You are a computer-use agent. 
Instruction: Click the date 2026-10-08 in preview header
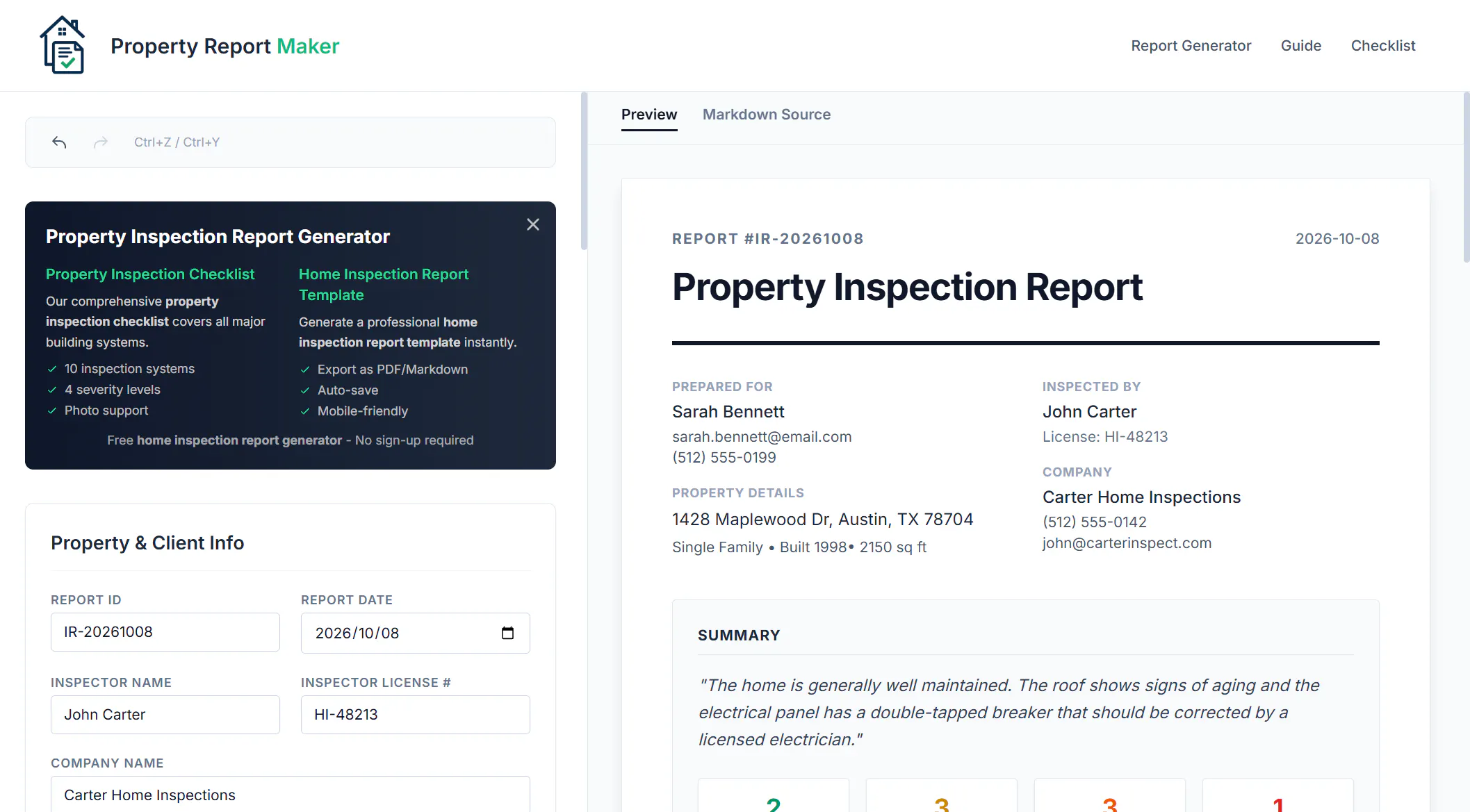[1337, 239]
